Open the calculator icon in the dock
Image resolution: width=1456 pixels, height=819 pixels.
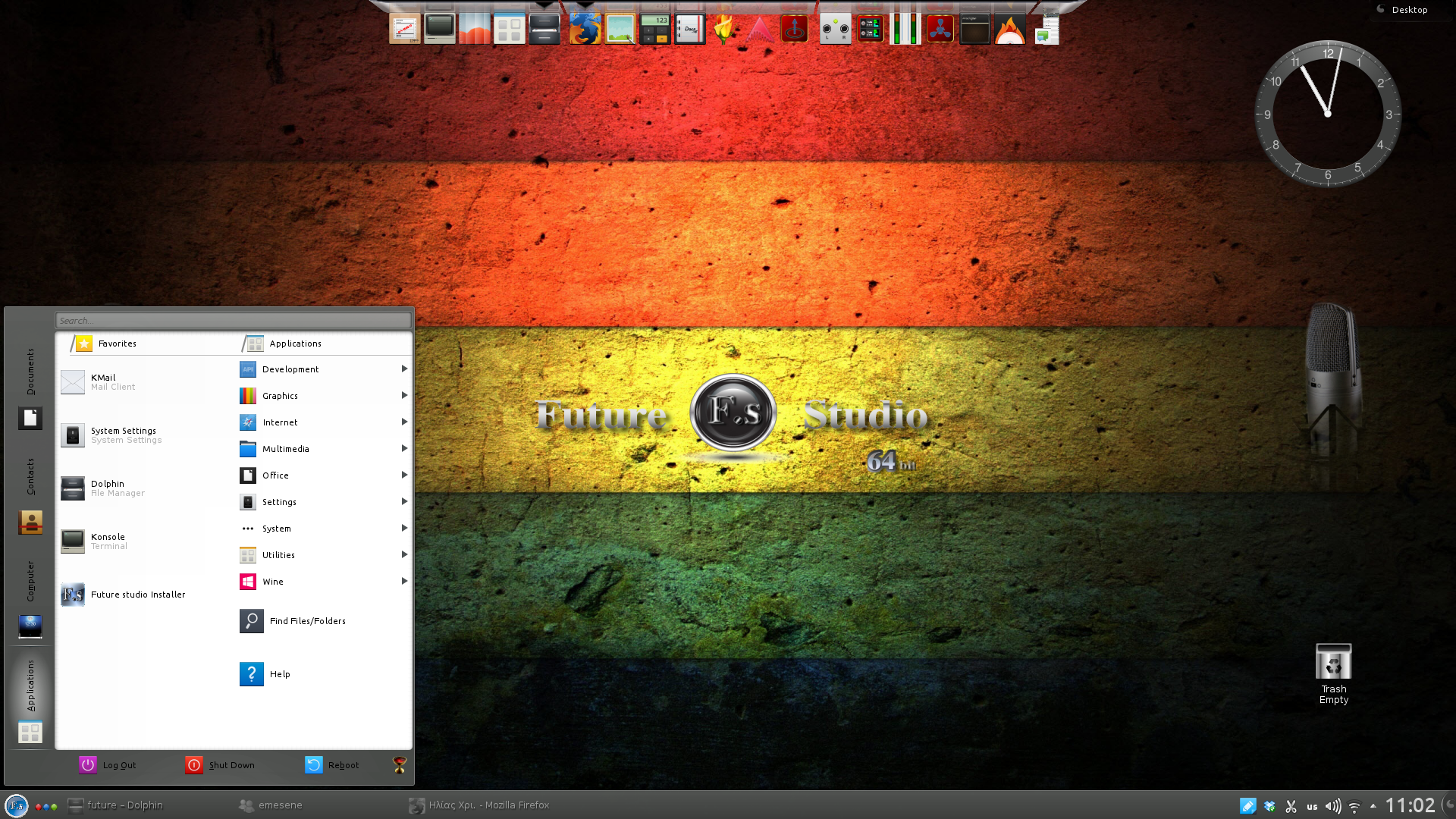click(654, 30)
